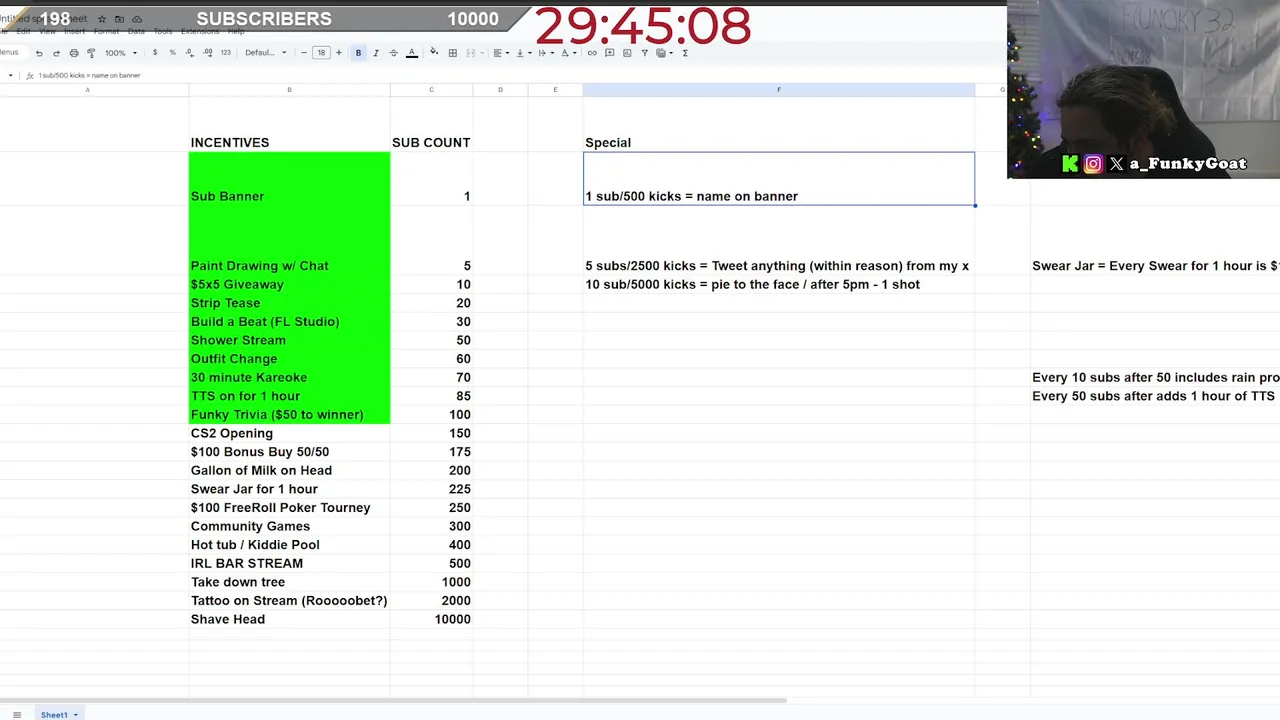The height and width of the screenshot is (720, 1280).
Task: Open vertical align dropdown
Action: click(522, 53)
